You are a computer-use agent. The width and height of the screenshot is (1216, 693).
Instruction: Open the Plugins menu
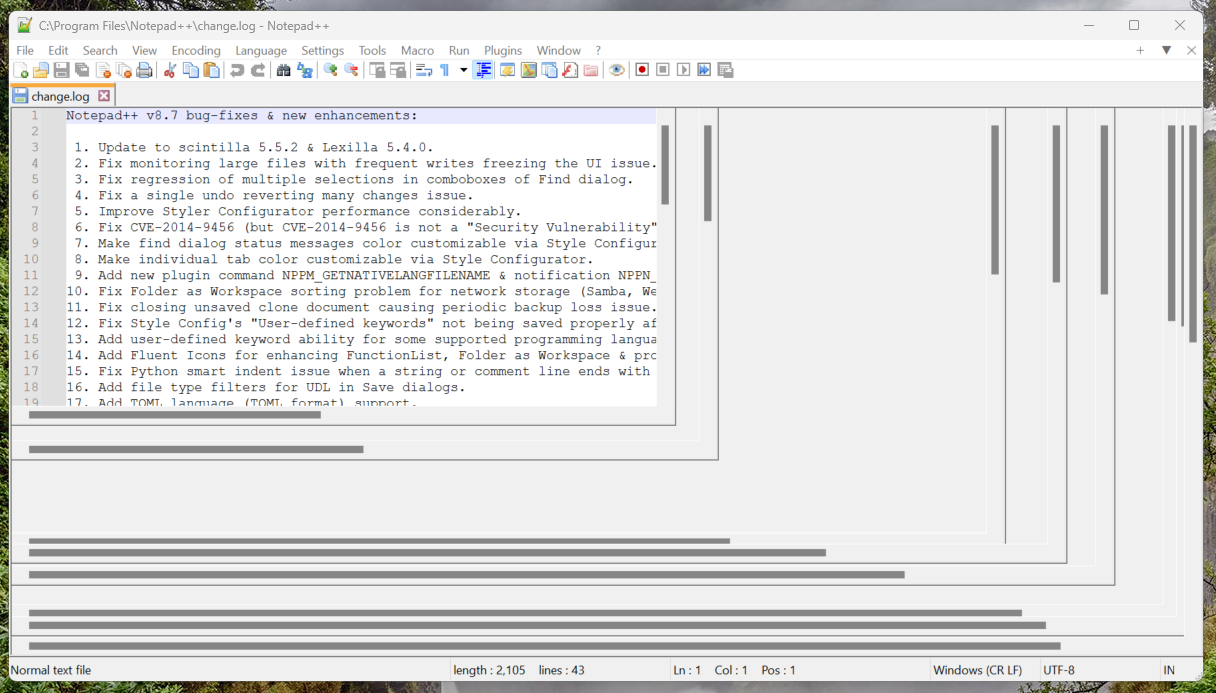(x=503, y=50)
